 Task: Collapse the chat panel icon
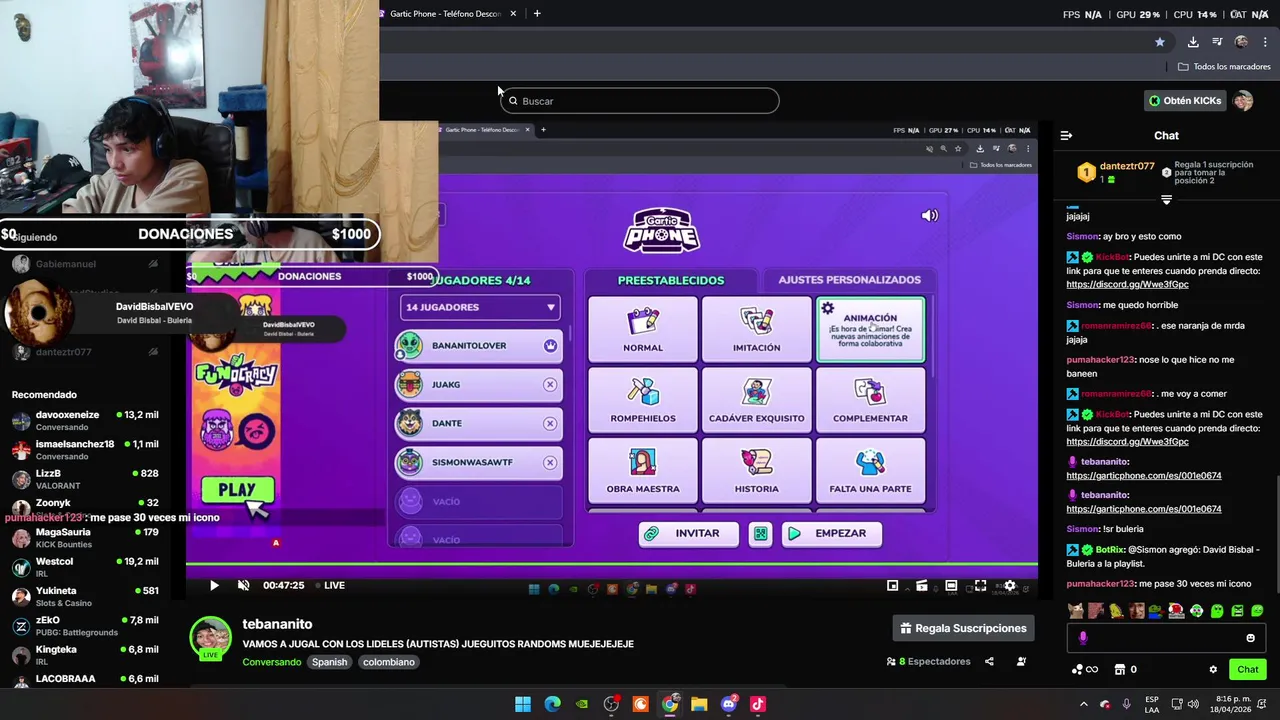1066,135
